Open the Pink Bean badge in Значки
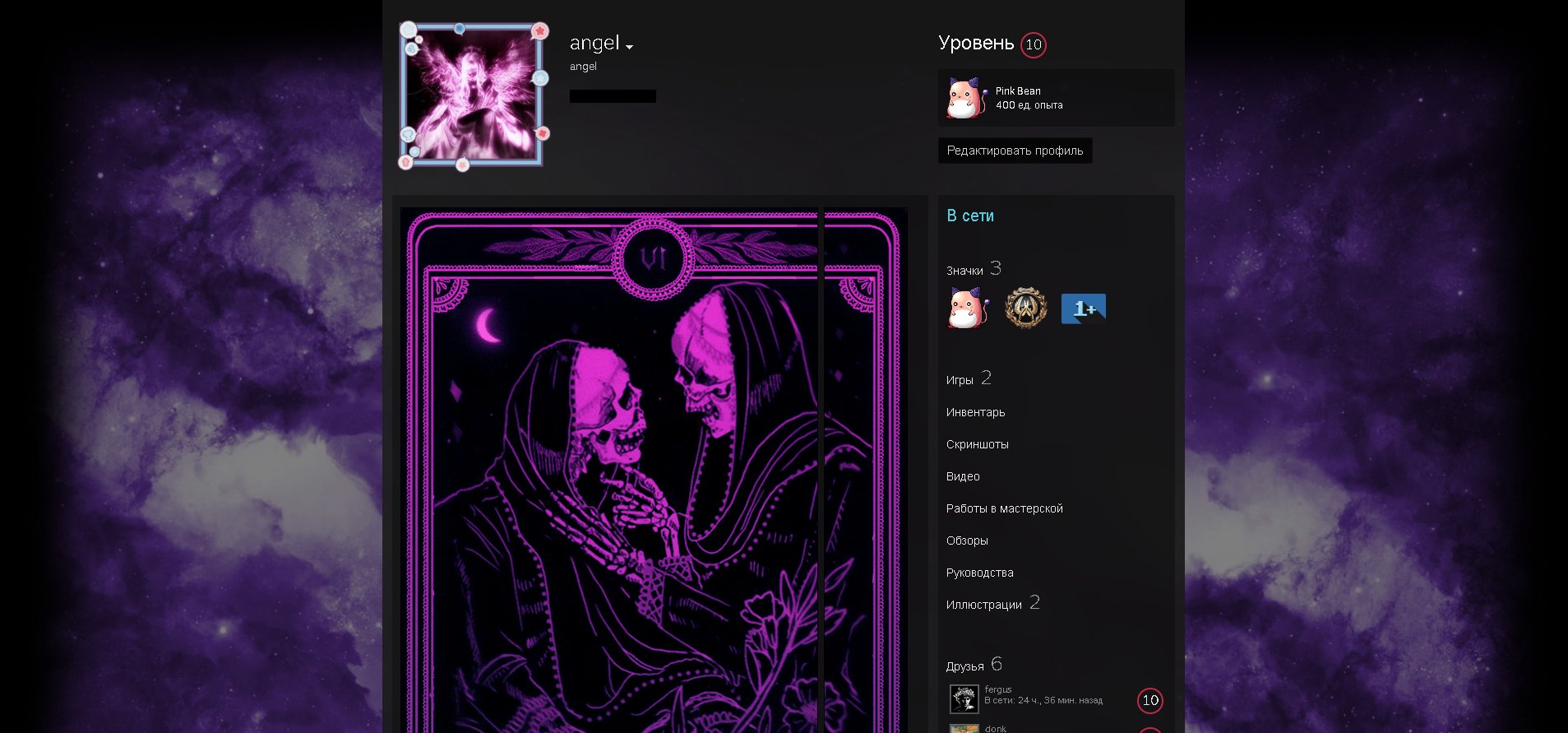This screenshot has height=733, width=1568. [x=966, y=309]
